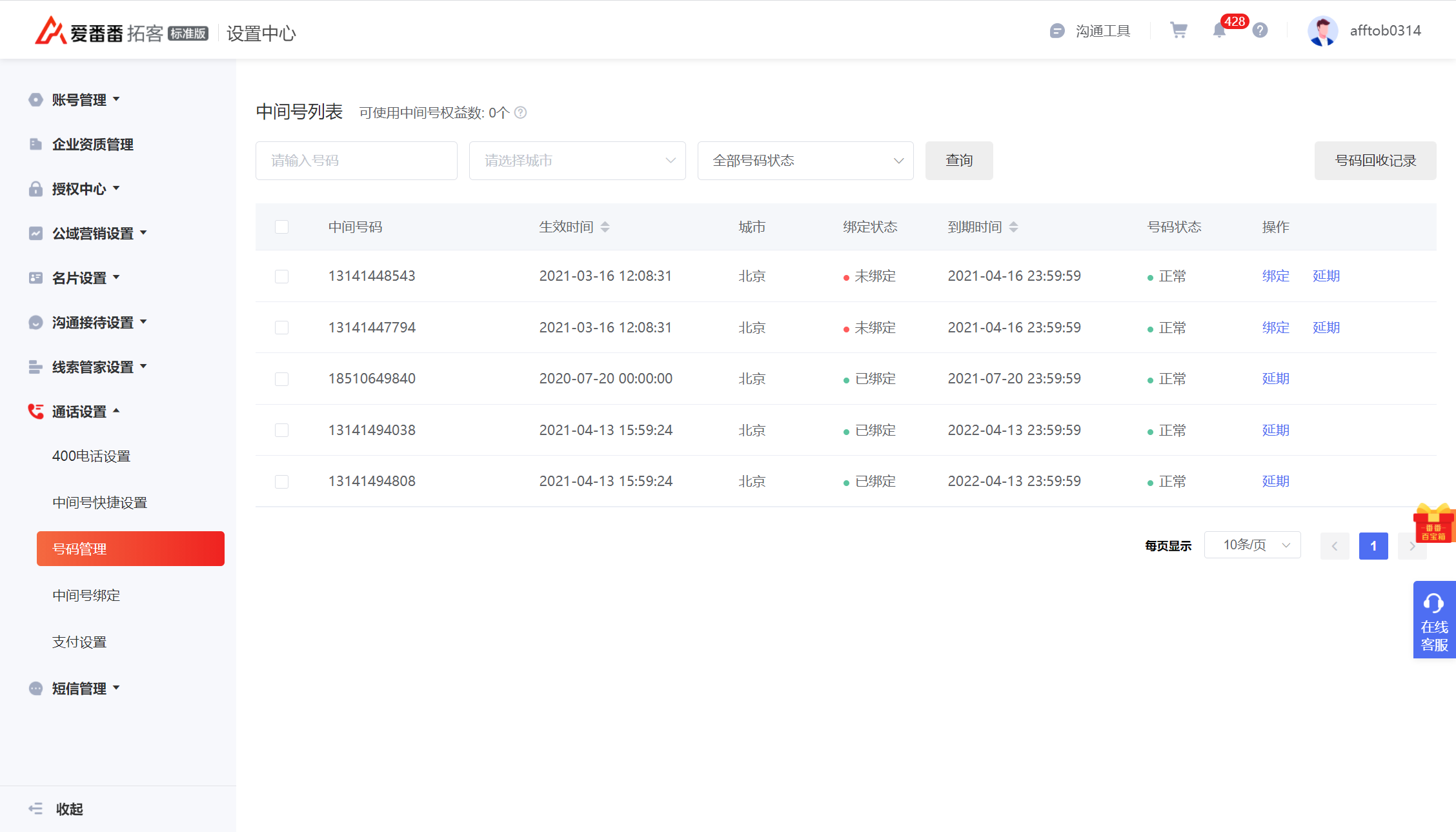Open 支付设置 submenu item
This screenshot has width=1456, height=832.
coord(79,642)
